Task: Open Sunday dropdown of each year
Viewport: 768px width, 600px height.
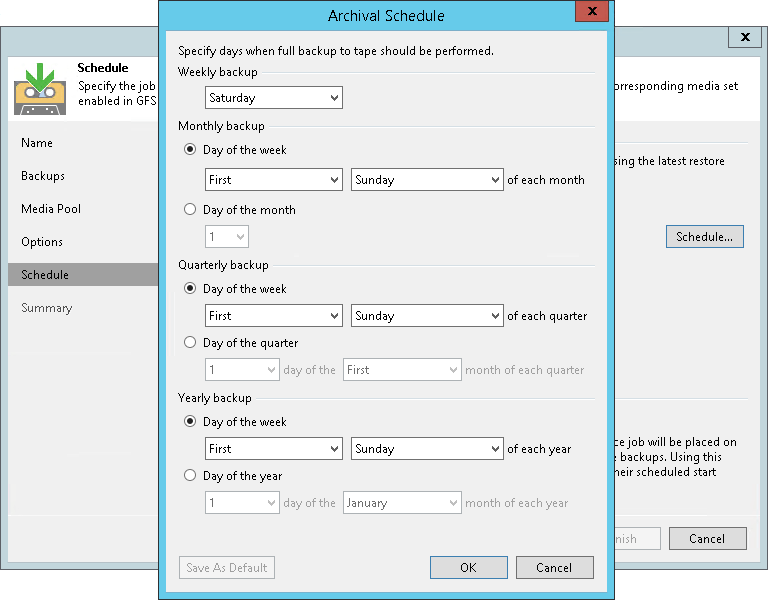Action: (x=427, y=449)
